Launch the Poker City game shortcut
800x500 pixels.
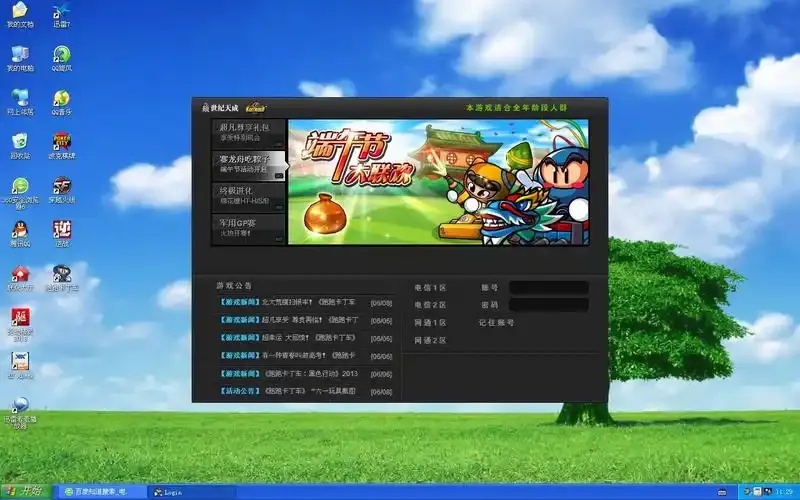tap(62, 146)
